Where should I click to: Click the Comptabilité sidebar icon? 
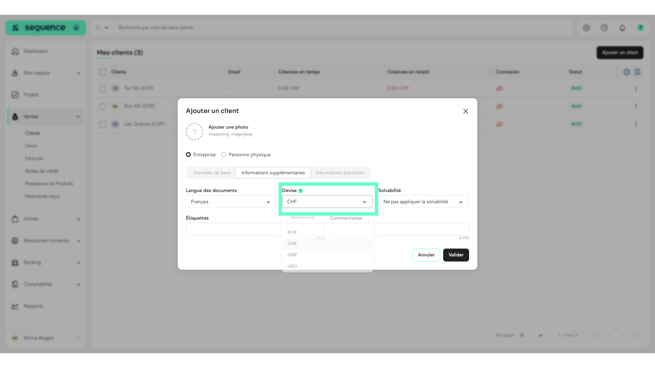pos(15,284)
